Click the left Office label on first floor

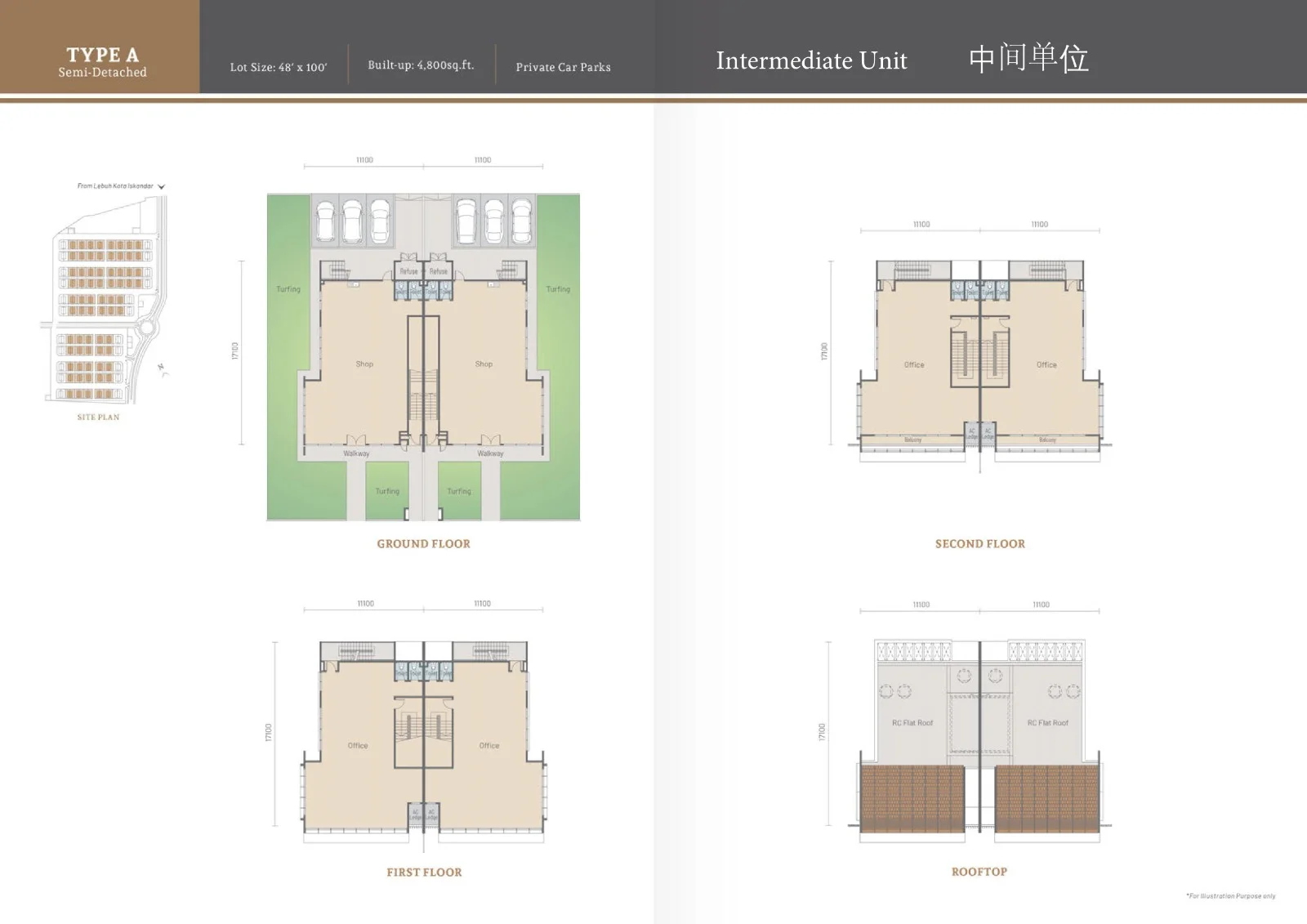click(358, 746)
